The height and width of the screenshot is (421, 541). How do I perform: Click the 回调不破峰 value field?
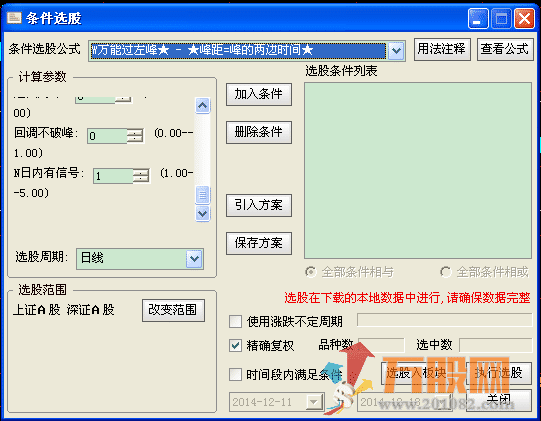point(107,136)
